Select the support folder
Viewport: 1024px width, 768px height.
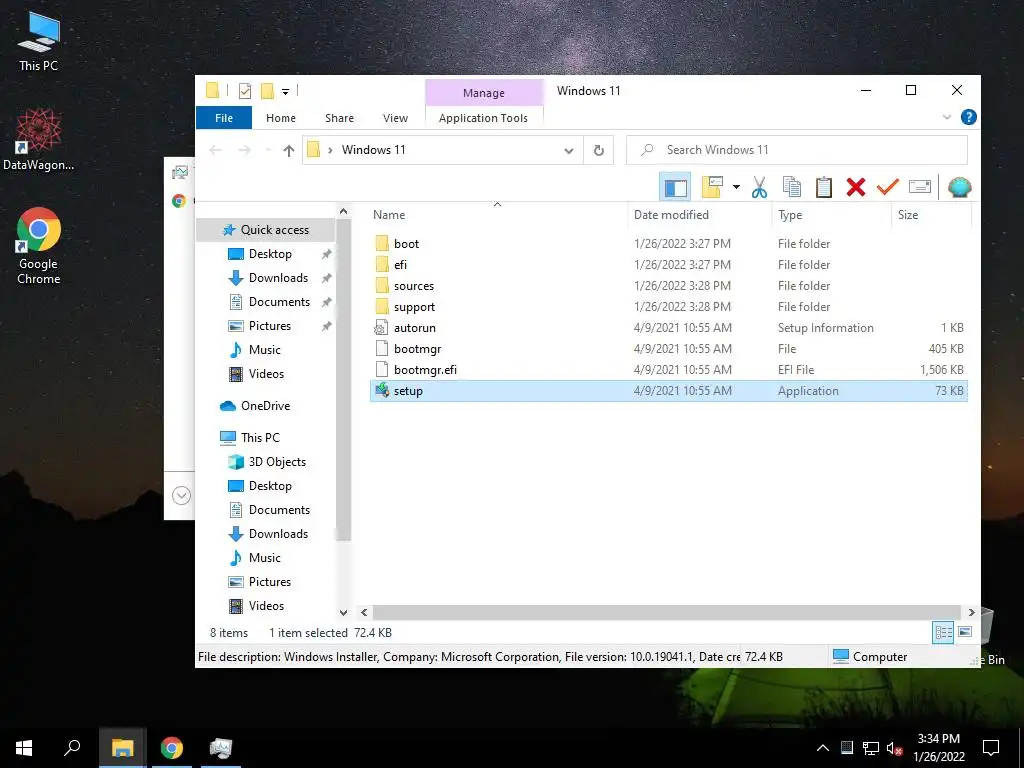(668, 307)
